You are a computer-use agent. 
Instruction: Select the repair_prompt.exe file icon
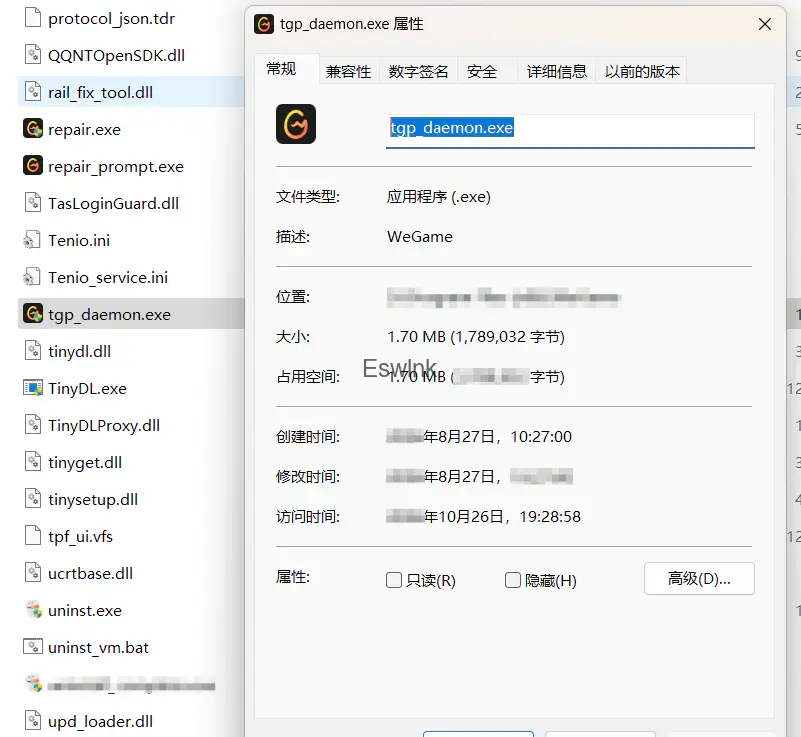click(x=32, y=166)
